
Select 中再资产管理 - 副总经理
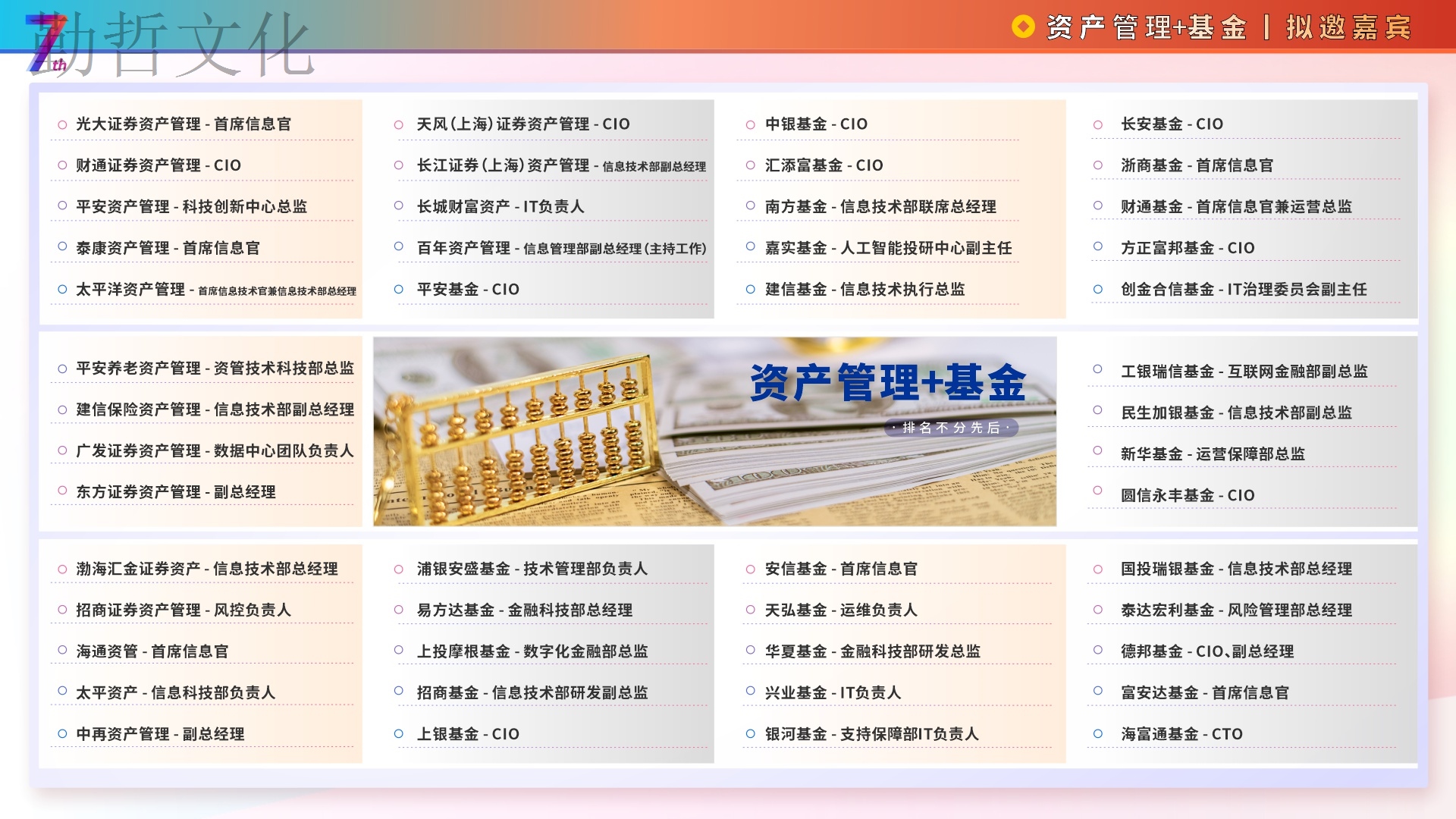point(160,735)
